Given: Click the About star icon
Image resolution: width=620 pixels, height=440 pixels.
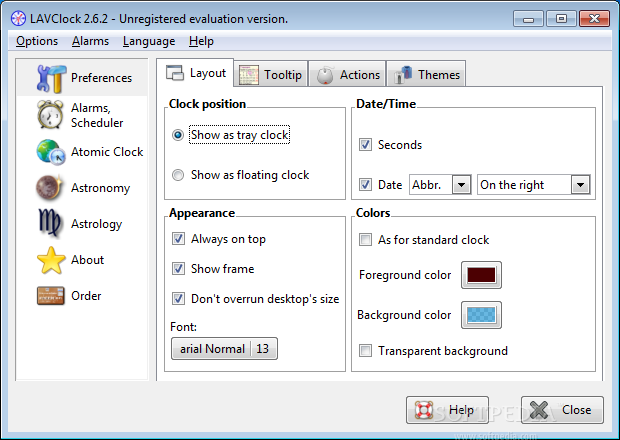Looking at the screenshot, I should tap(51, 260).
